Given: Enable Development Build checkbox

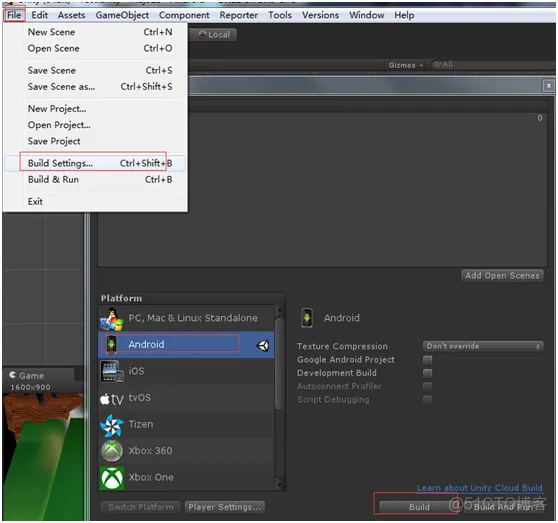Looking at the screenshot, I should pos(427,373).
